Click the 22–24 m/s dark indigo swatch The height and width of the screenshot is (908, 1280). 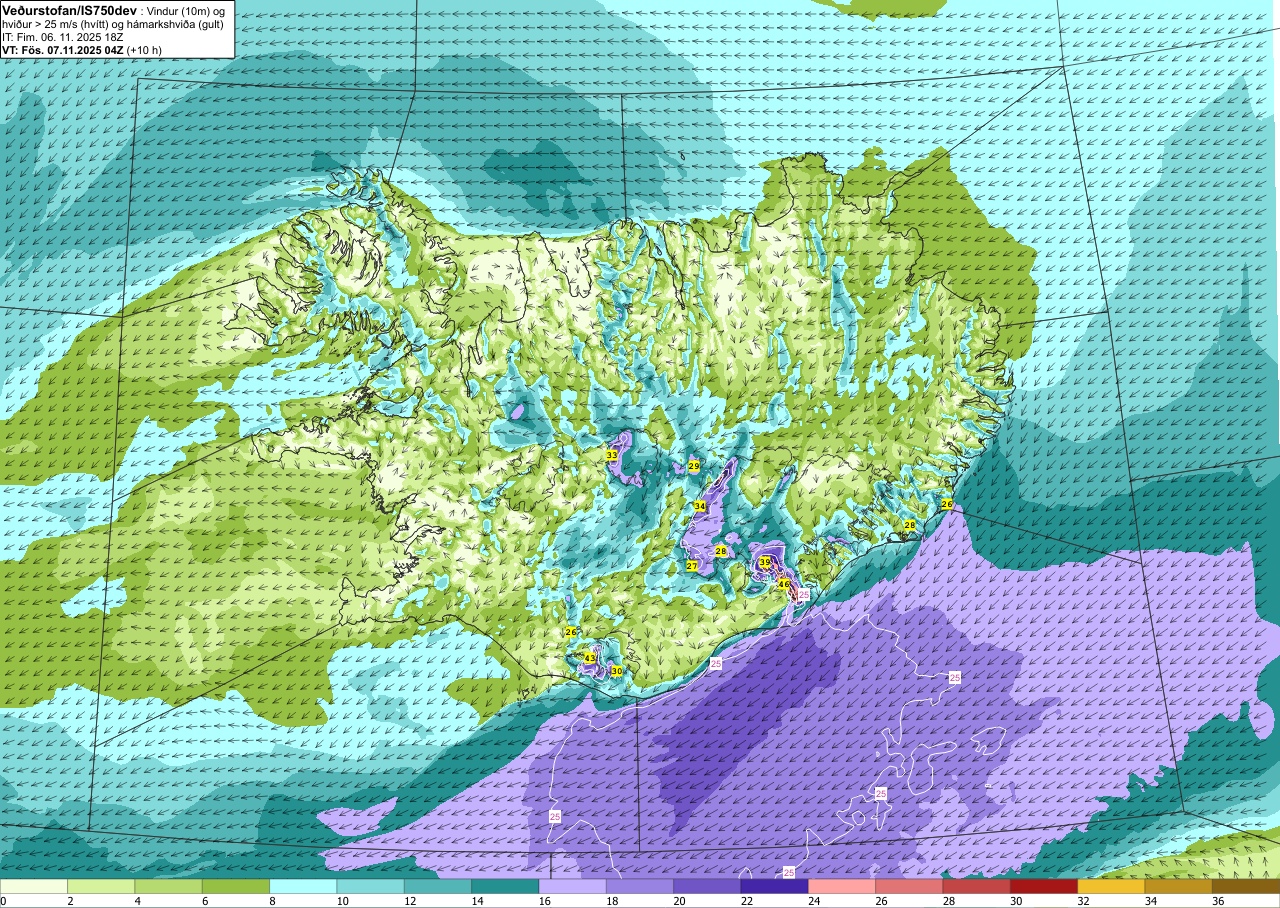(x=774, y=886)
